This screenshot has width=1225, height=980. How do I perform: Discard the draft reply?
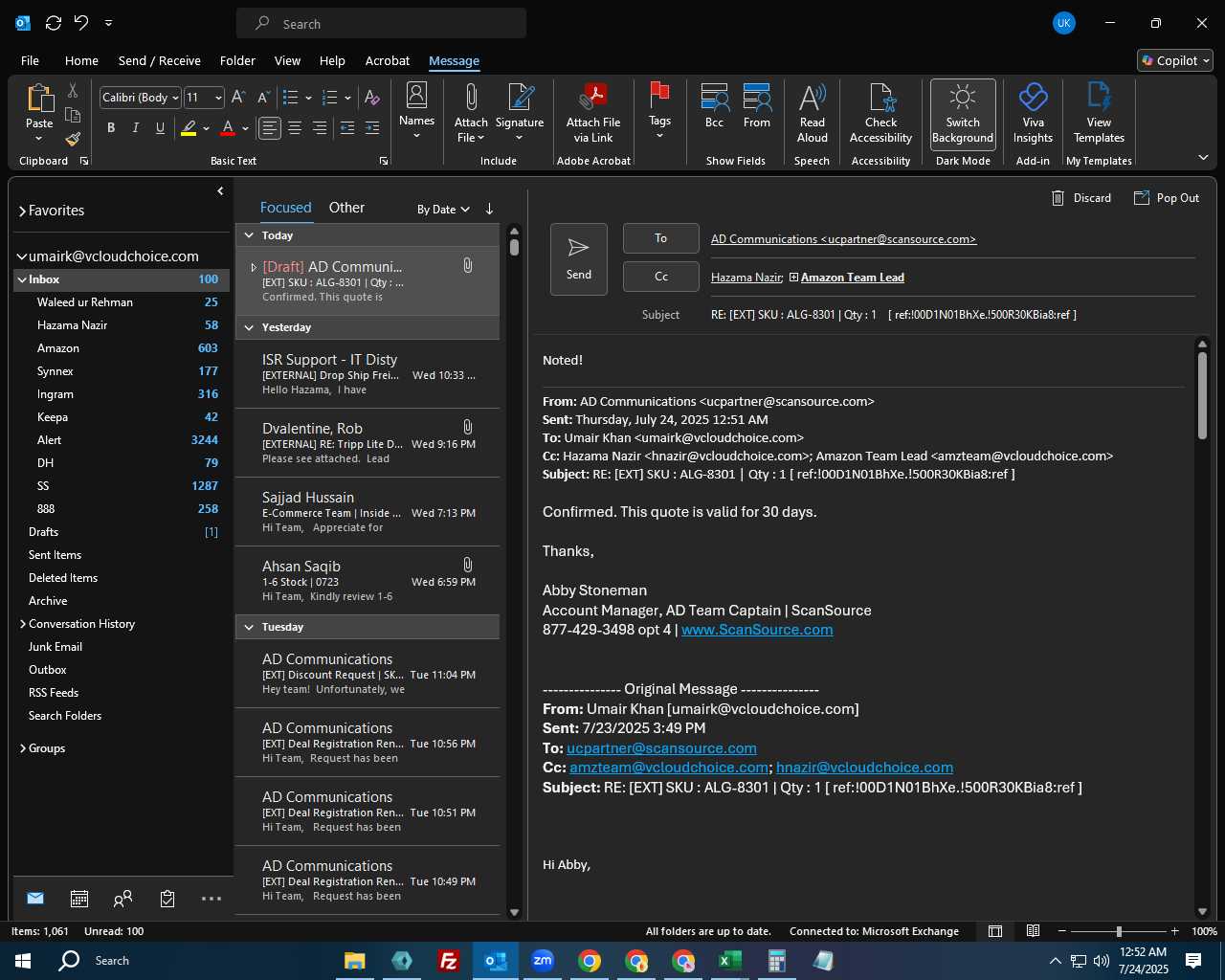(1081, 198)
